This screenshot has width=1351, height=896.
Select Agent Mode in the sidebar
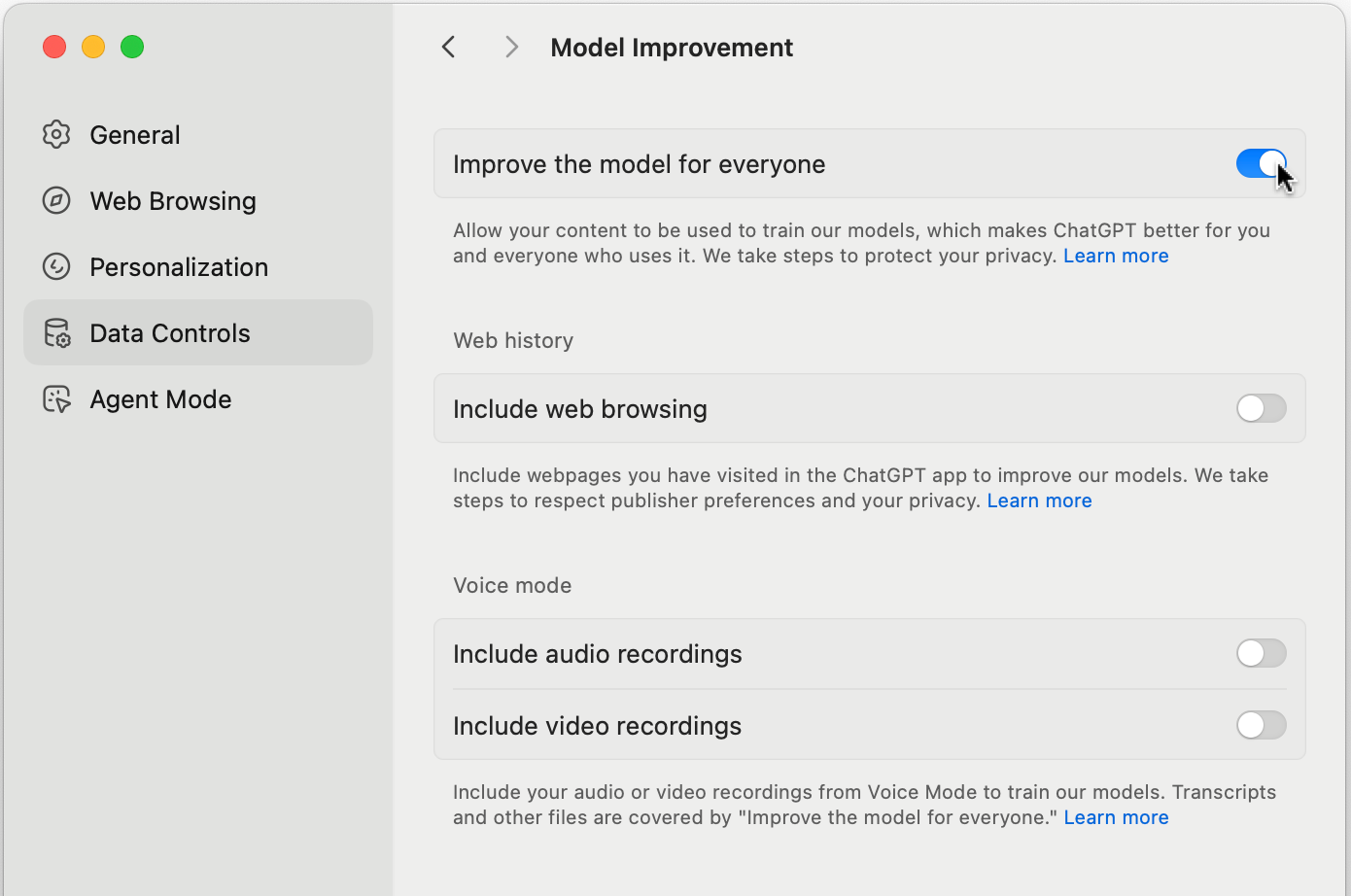pyautogui.click(x=160, y=399)
